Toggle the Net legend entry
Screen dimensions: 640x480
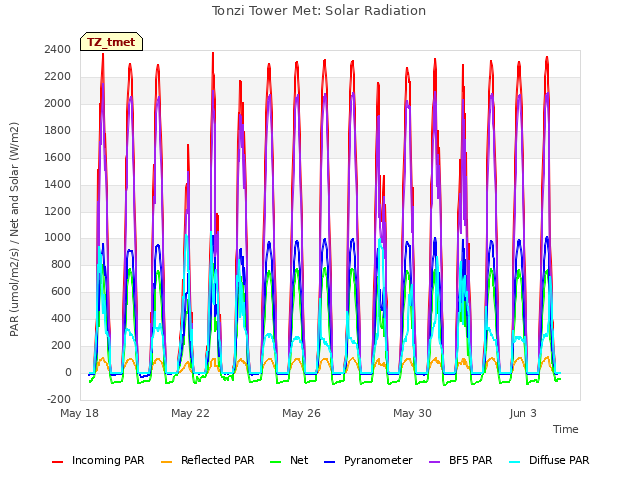click(x=289, y=460)
